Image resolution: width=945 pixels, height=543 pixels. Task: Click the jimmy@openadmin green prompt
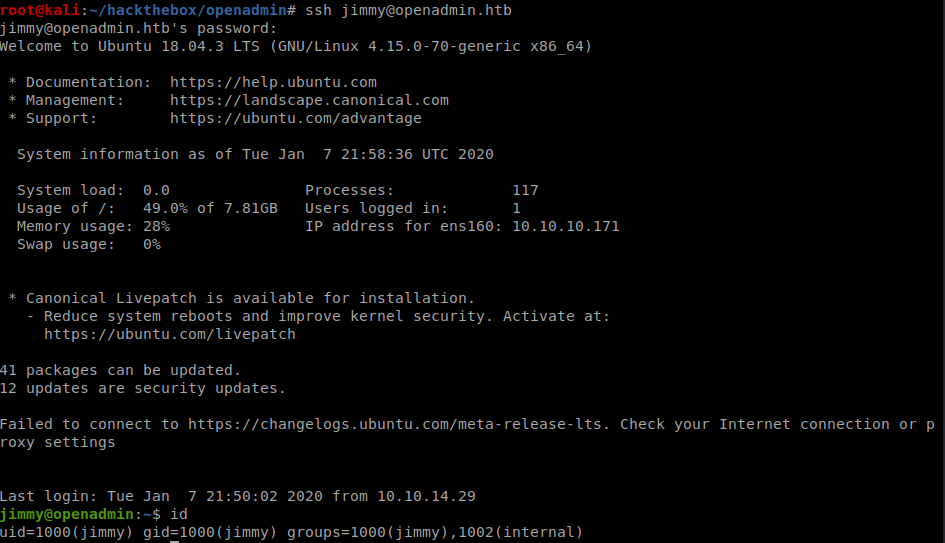[67, 514]
